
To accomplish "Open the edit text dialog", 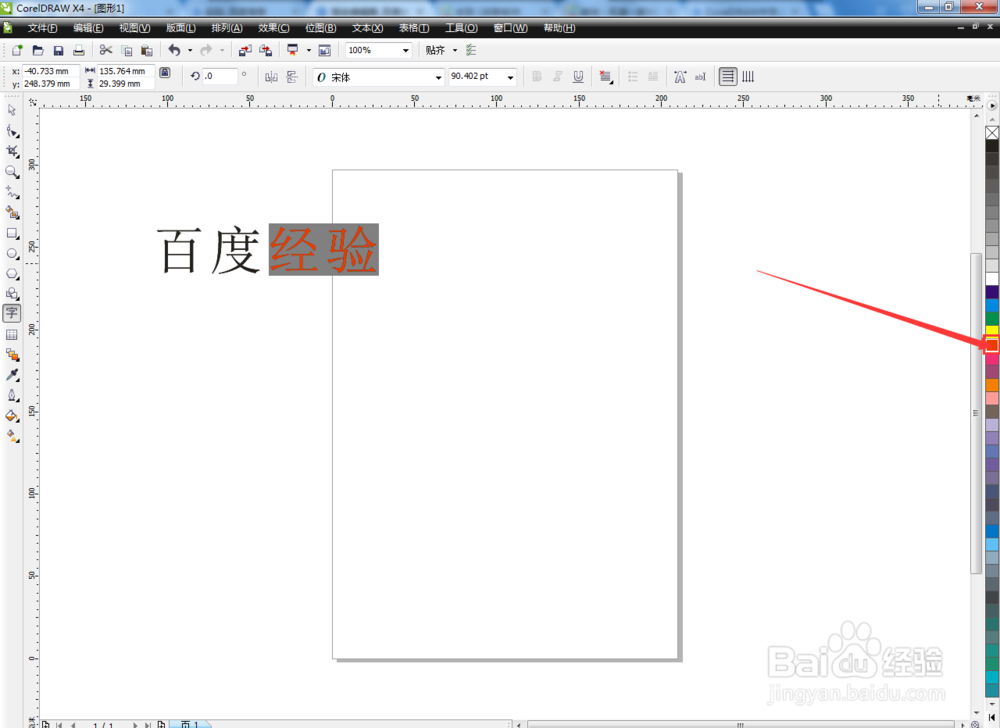I will [700, 76].
